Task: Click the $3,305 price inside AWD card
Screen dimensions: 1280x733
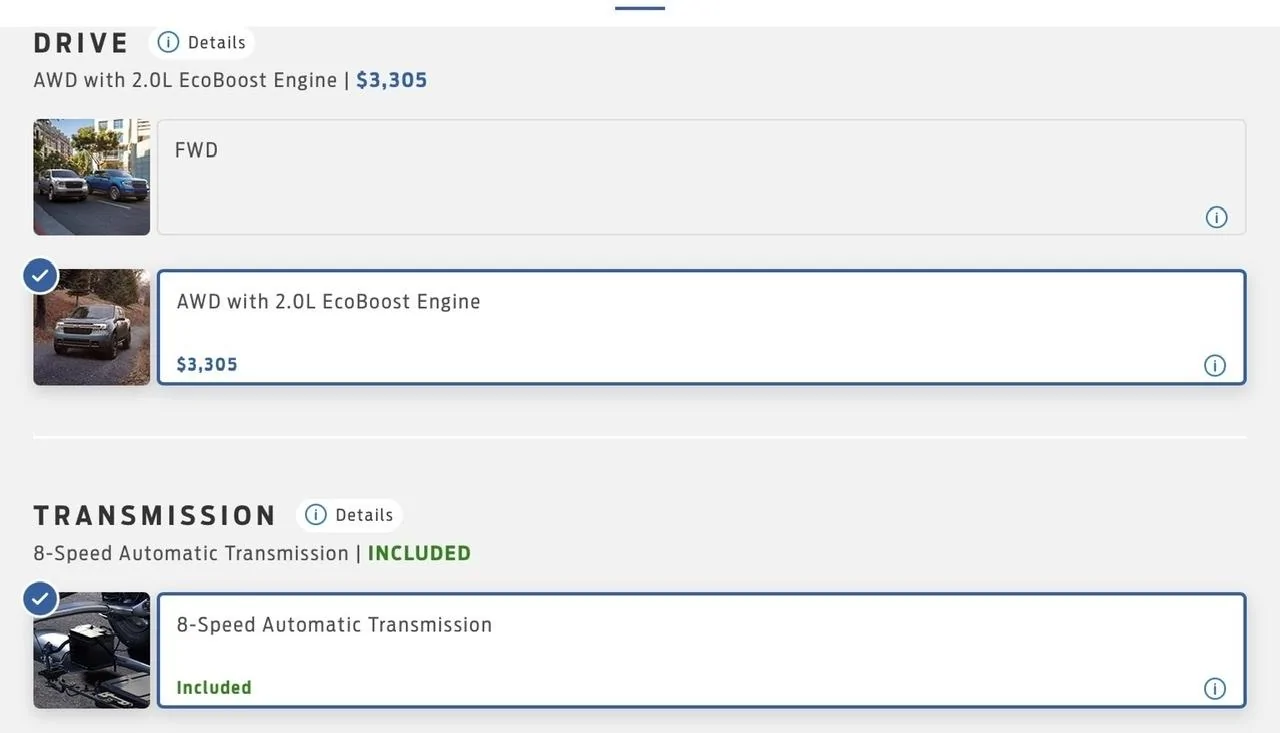Action: [x=207, y=365]
